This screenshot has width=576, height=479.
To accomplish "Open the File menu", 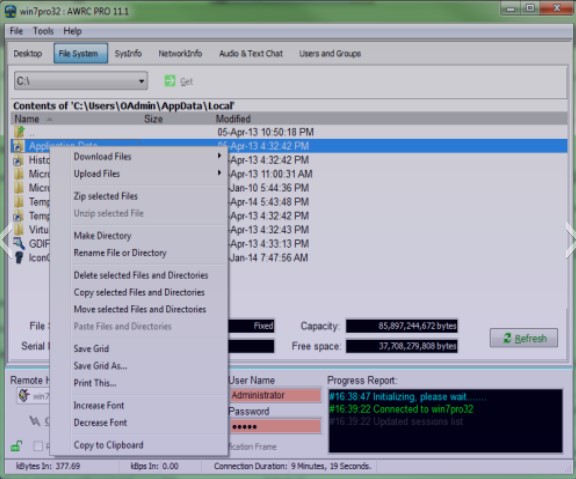I will pos(16,31).
